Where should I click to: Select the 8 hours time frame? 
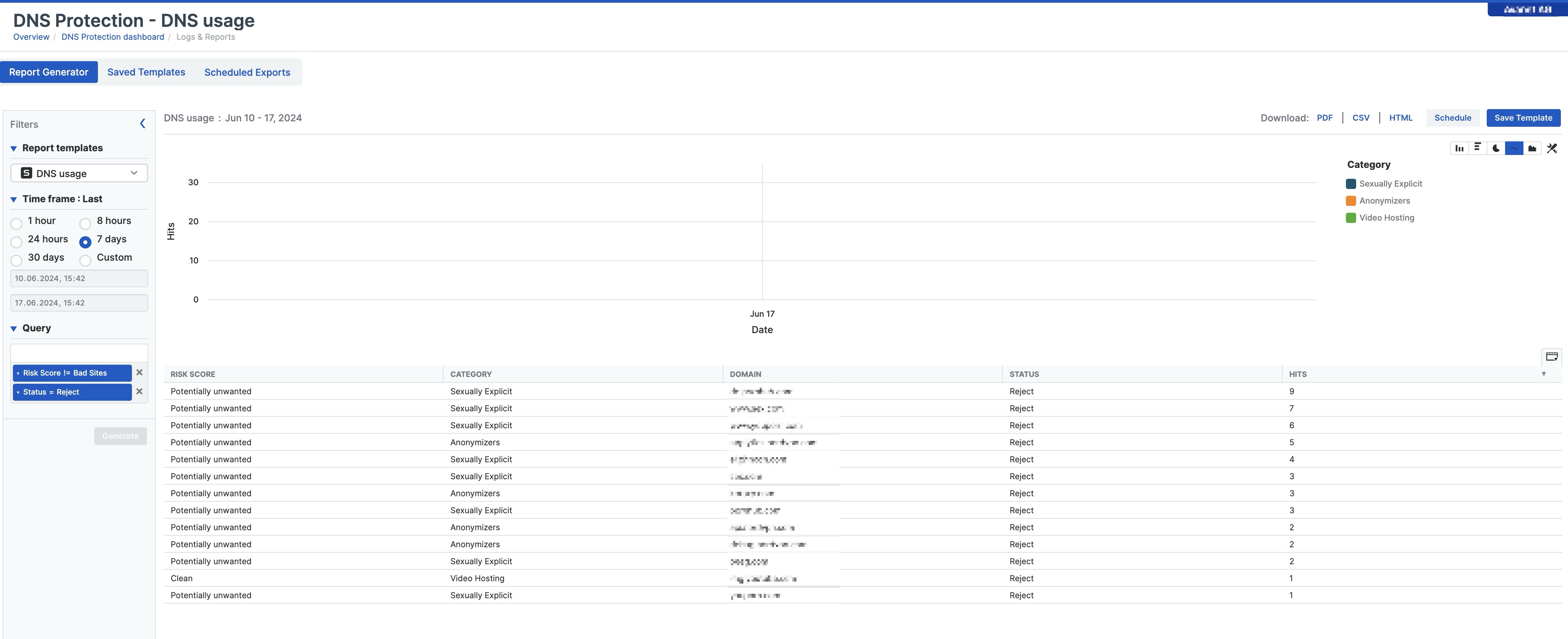coord(85,223)
